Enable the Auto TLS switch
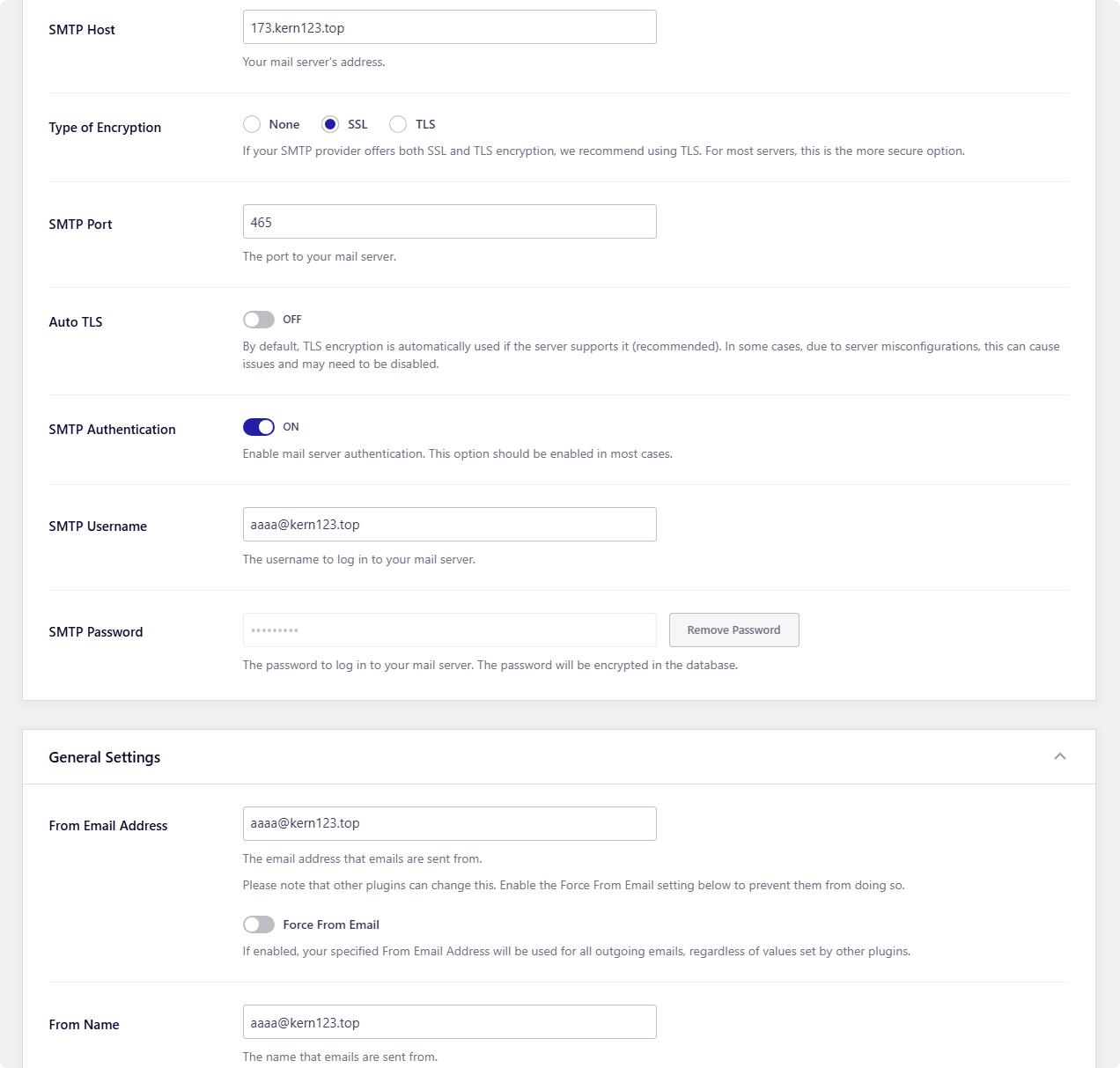The height and width of the screenshot is (1068, 1120). (259, 320)
